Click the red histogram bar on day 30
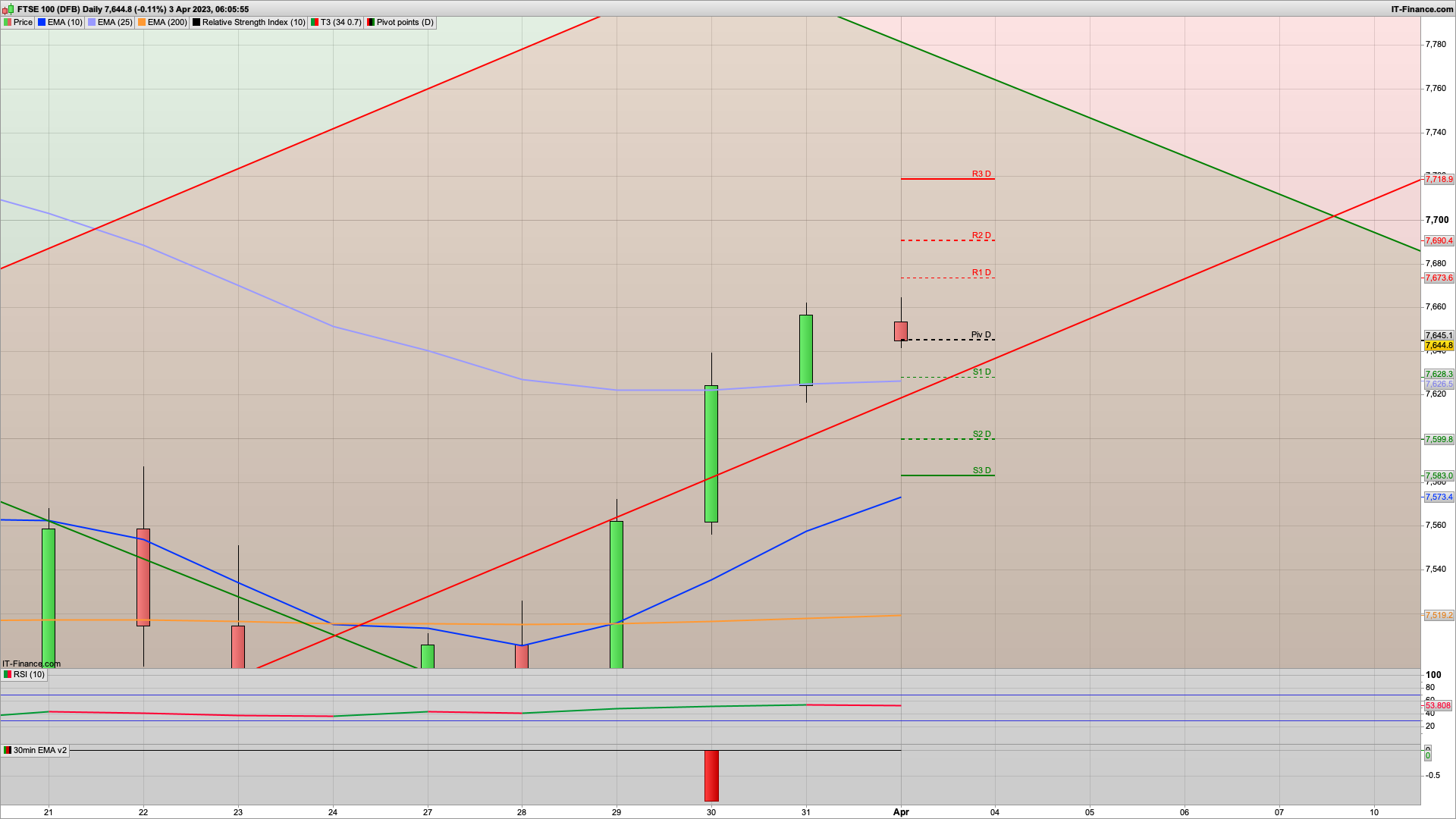The width and height of the screenshot is (1456, 819). (711, 775)
